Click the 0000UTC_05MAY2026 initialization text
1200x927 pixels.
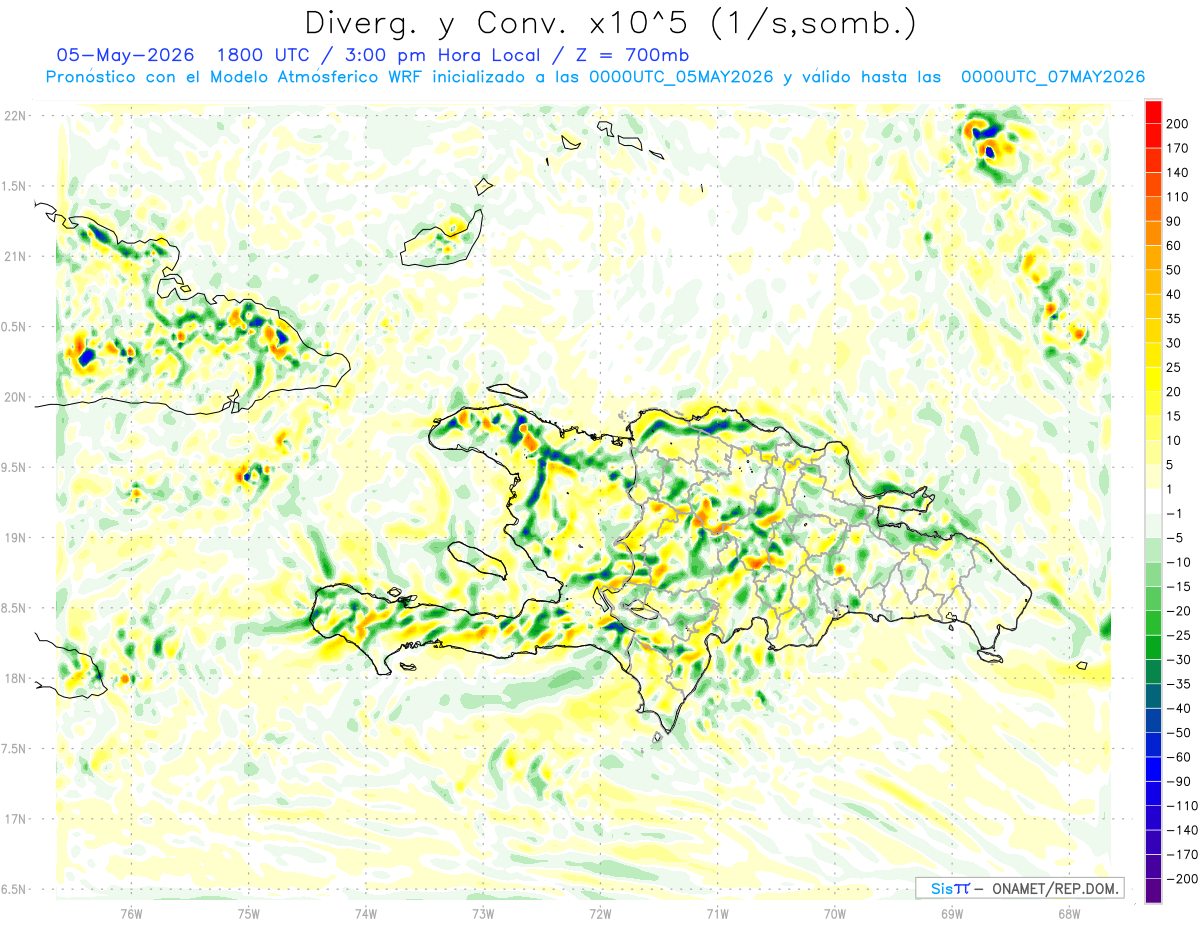[682, 77]
